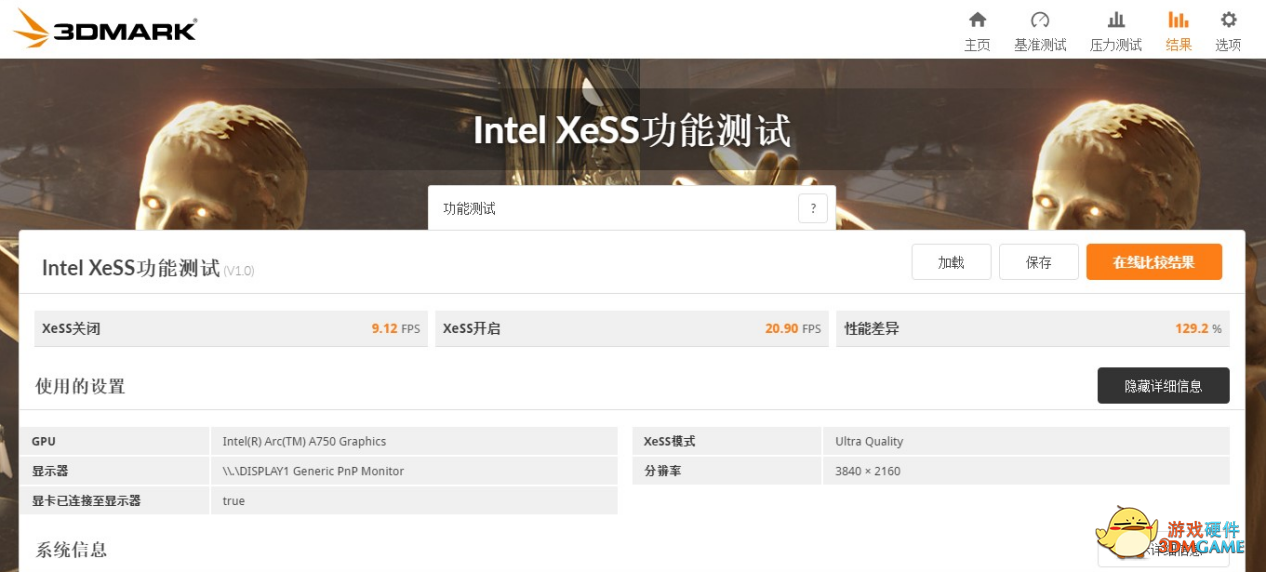Click the Ultra Quality XeSS模式 value
This screenshot has height=572, width=1266.
869,441
